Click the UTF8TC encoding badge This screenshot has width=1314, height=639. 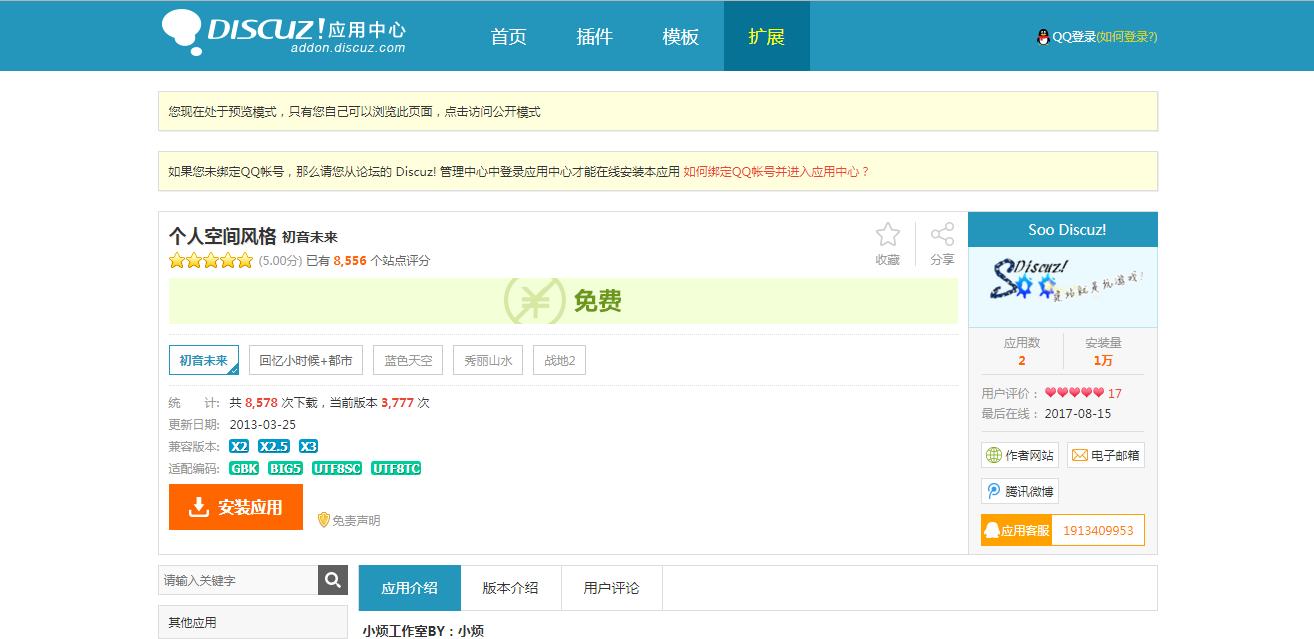396,468
